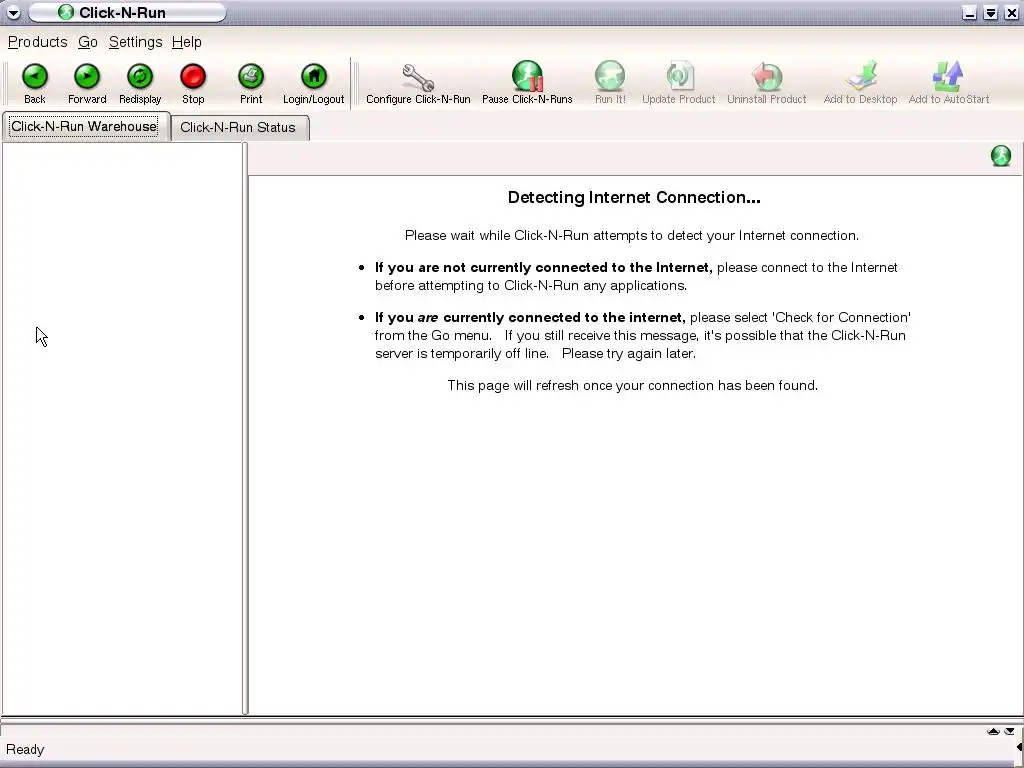1024x768 pixels.
Task: Click 'Detecting Internet Connection...' heading
Action: coord(634,197)
